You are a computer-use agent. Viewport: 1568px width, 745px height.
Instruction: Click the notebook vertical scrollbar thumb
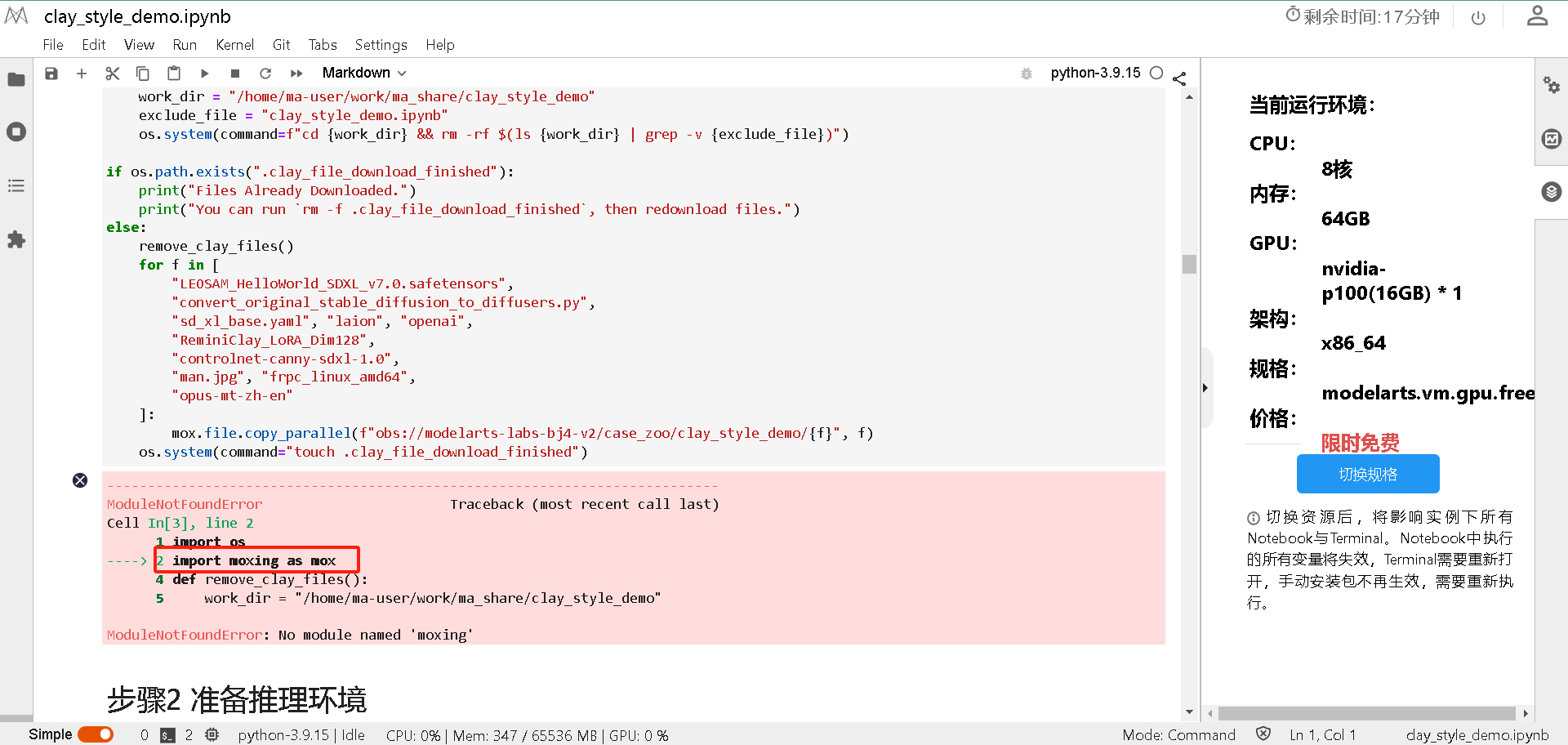(x=1189, y=264)
